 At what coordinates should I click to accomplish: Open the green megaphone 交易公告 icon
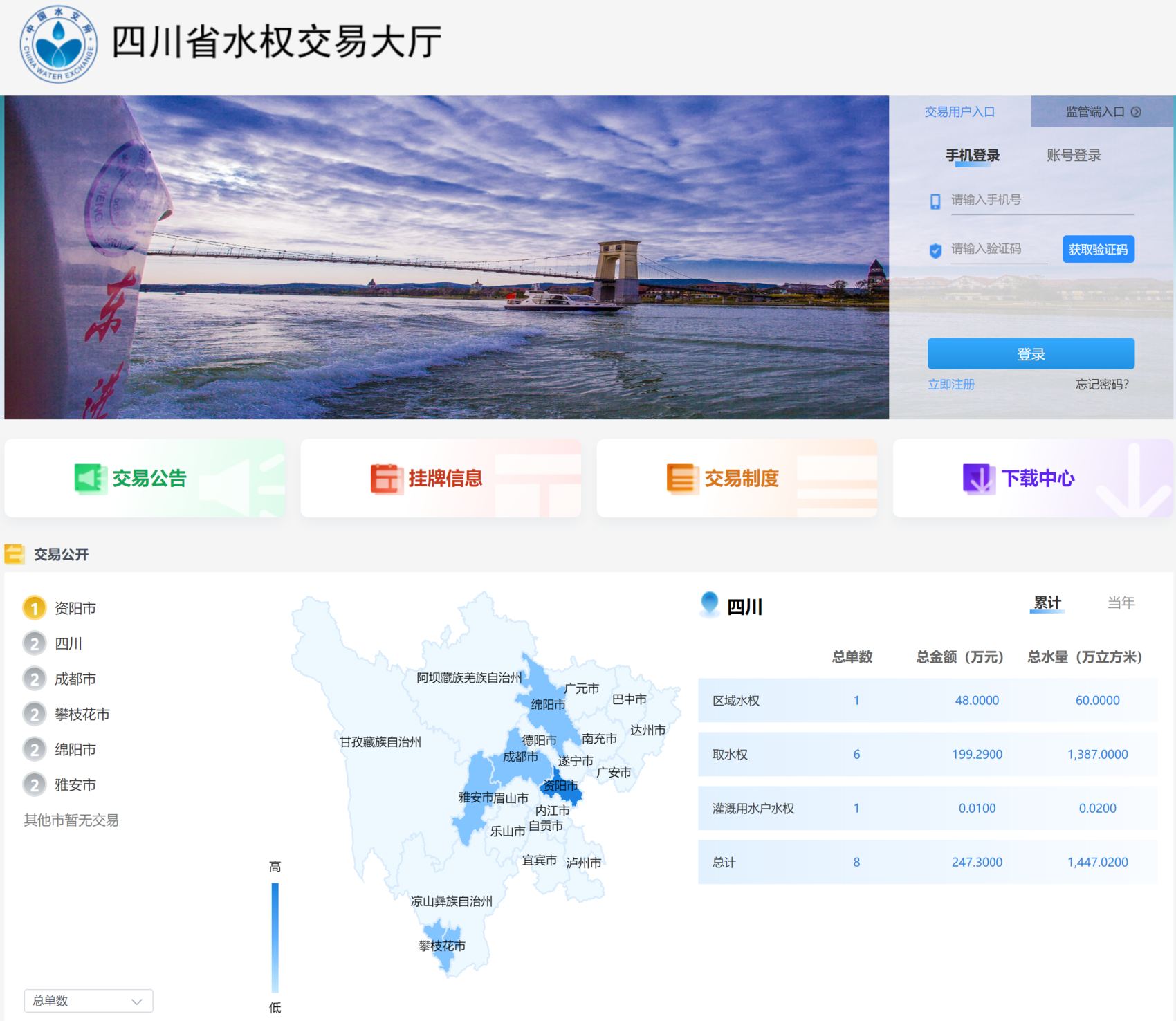point(89,478)
